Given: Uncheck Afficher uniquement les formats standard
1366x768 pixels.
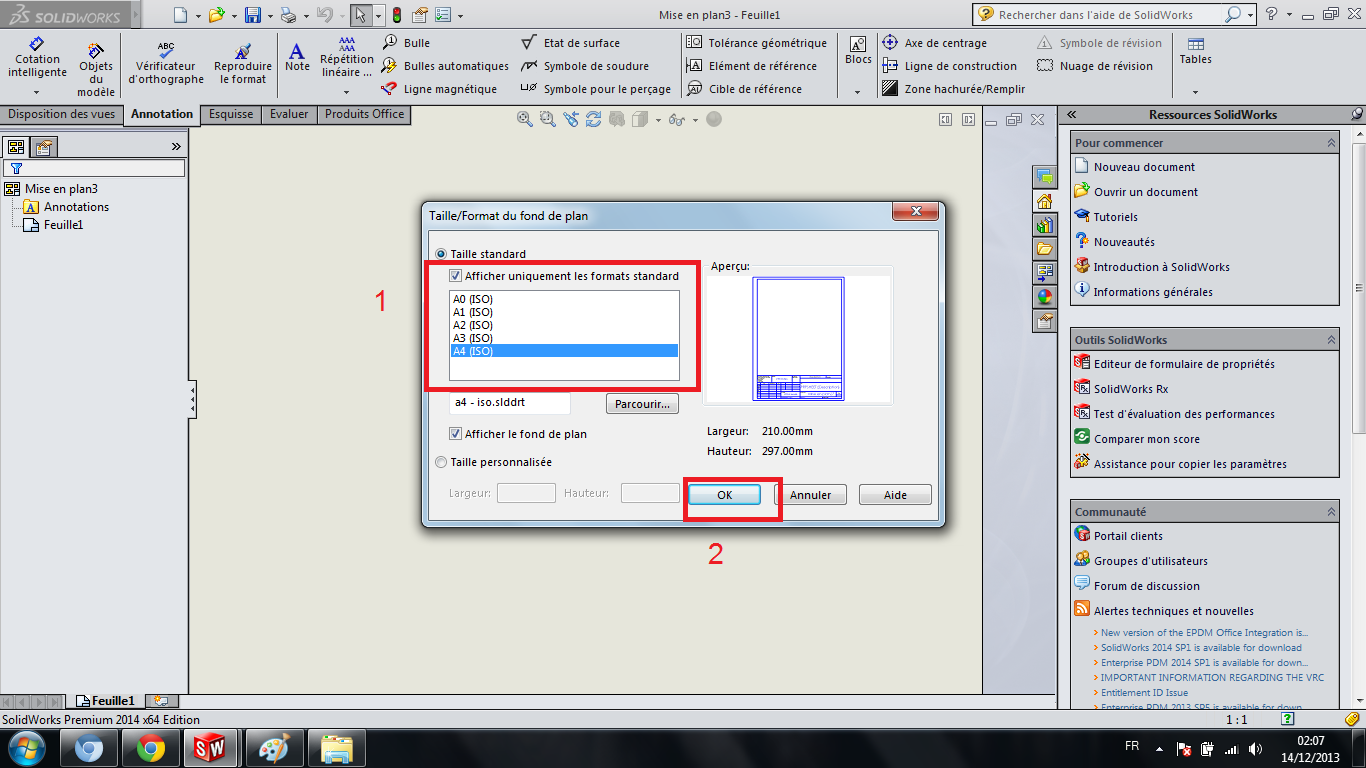Looking at the screenshot, I should pos(455,276).
